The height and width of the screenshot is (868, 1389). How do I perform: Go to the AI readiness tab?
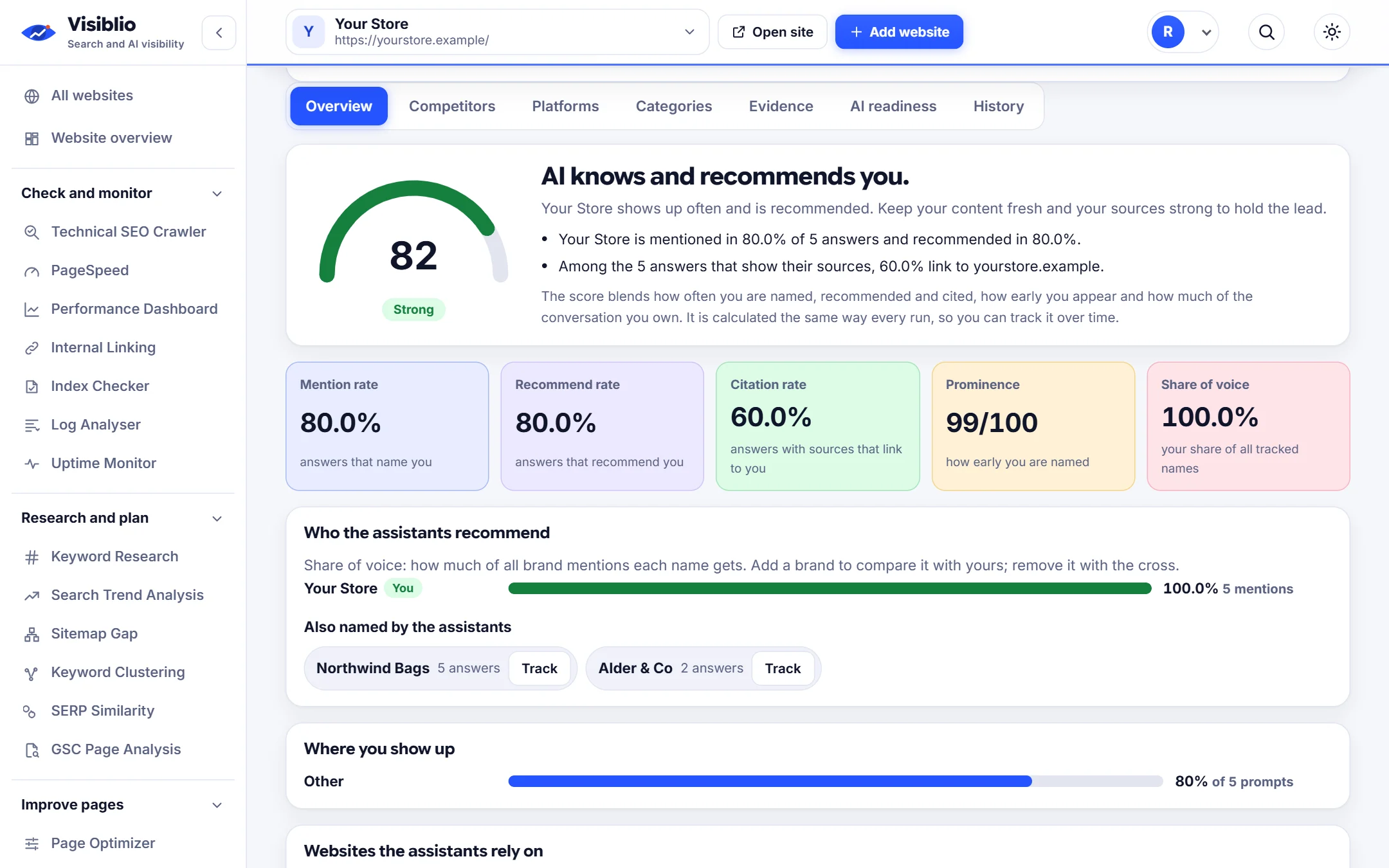[893, 106]
